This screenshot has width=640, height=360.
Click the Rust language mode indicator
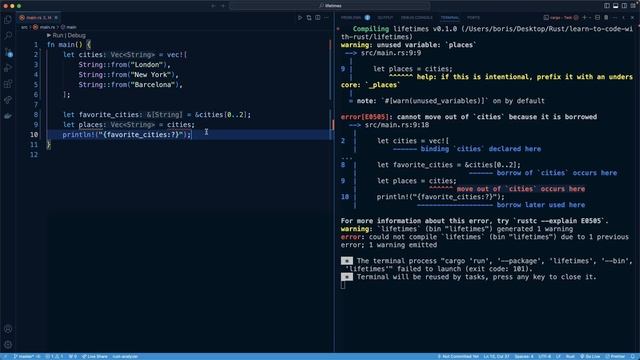[570, 356]
